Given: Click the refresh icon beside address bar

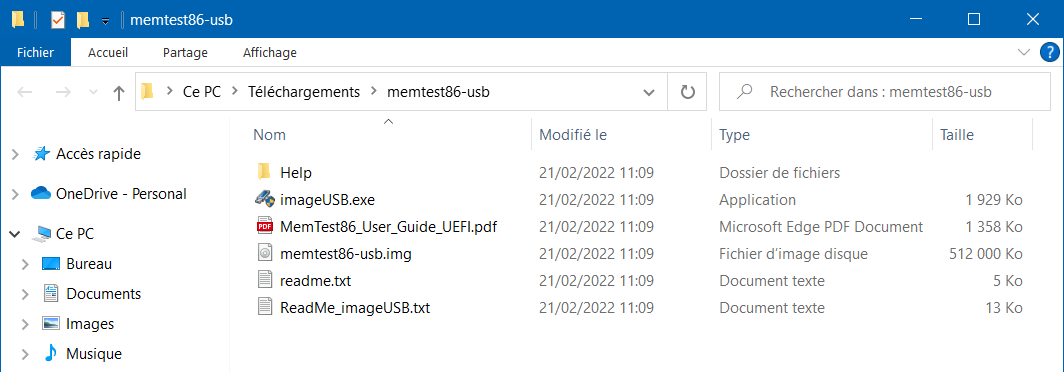Looking at the screenshot, I should pos(688,92).
